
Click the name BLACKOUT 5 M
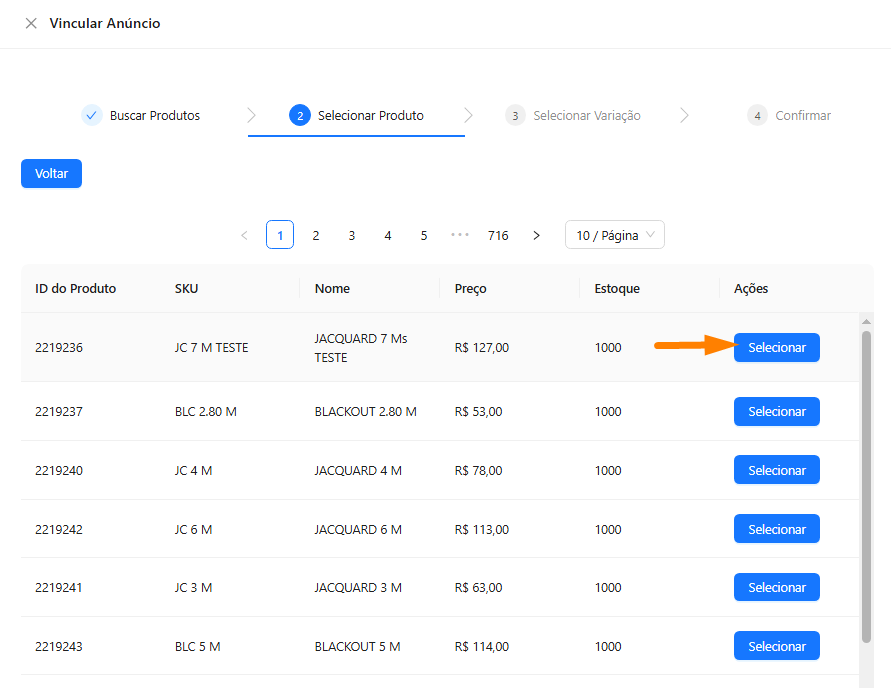(x=357, y=647)
